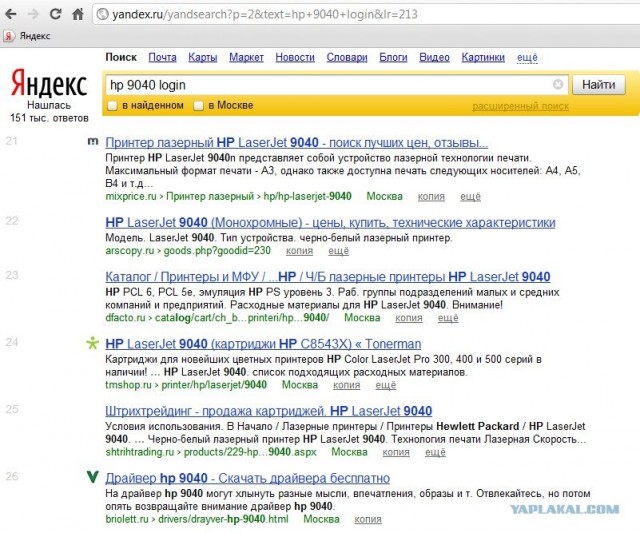The height and width of the screenshot is (533, 640).
Task: Clear the search query with the X icon
Action: coord(558,84)
